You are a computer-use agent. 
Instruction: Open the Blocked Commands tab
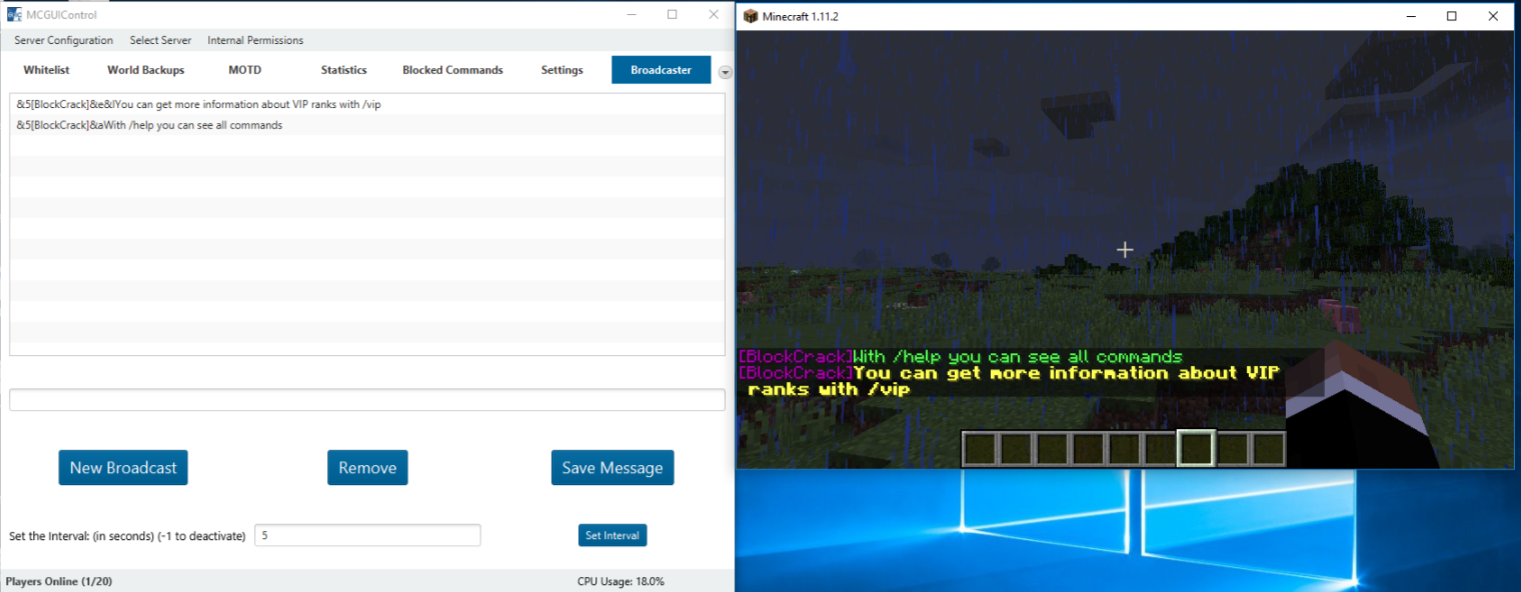point(452,70)
